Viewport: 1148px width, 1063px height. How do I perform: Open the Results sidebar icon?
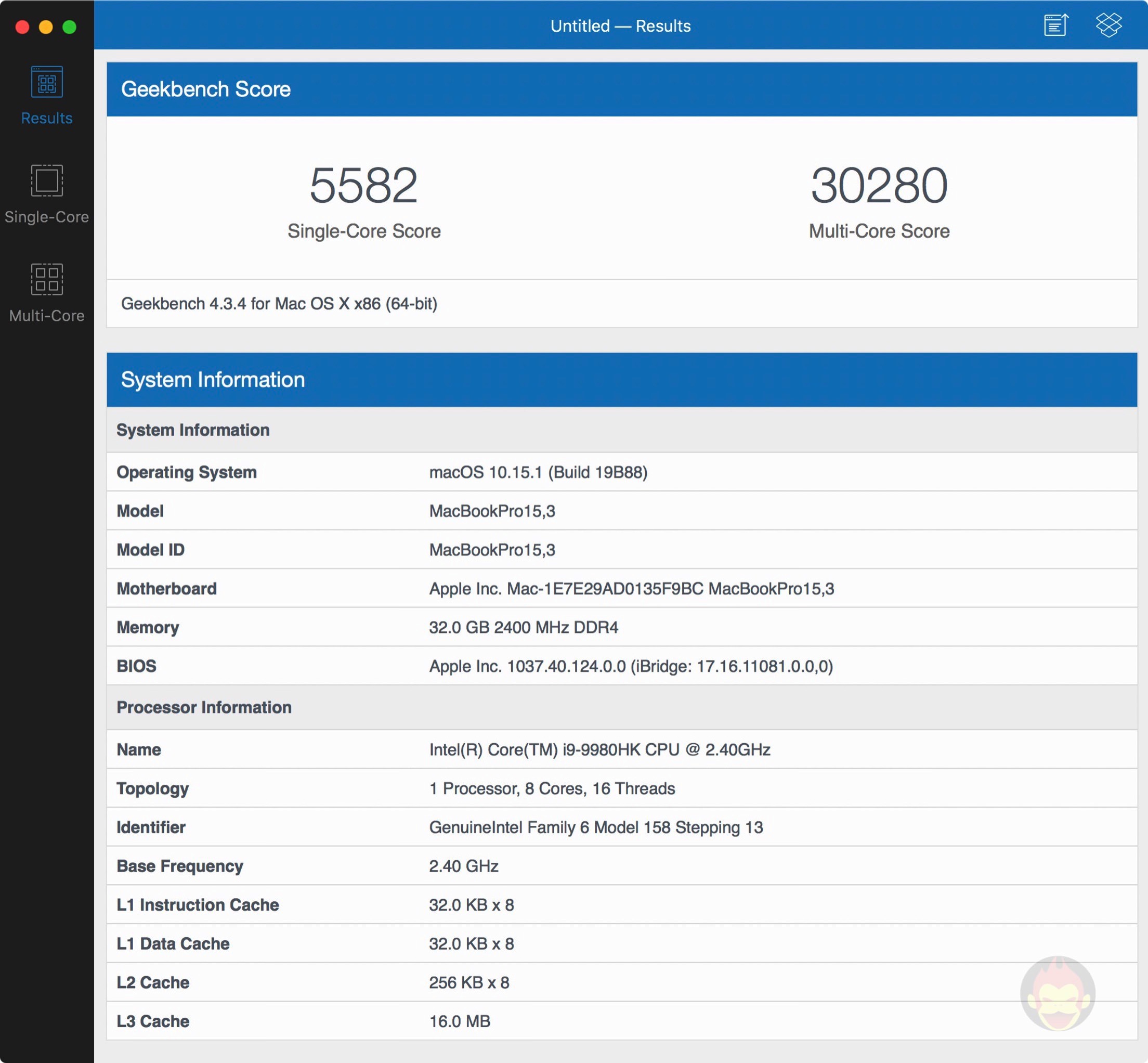pos(47,82)
